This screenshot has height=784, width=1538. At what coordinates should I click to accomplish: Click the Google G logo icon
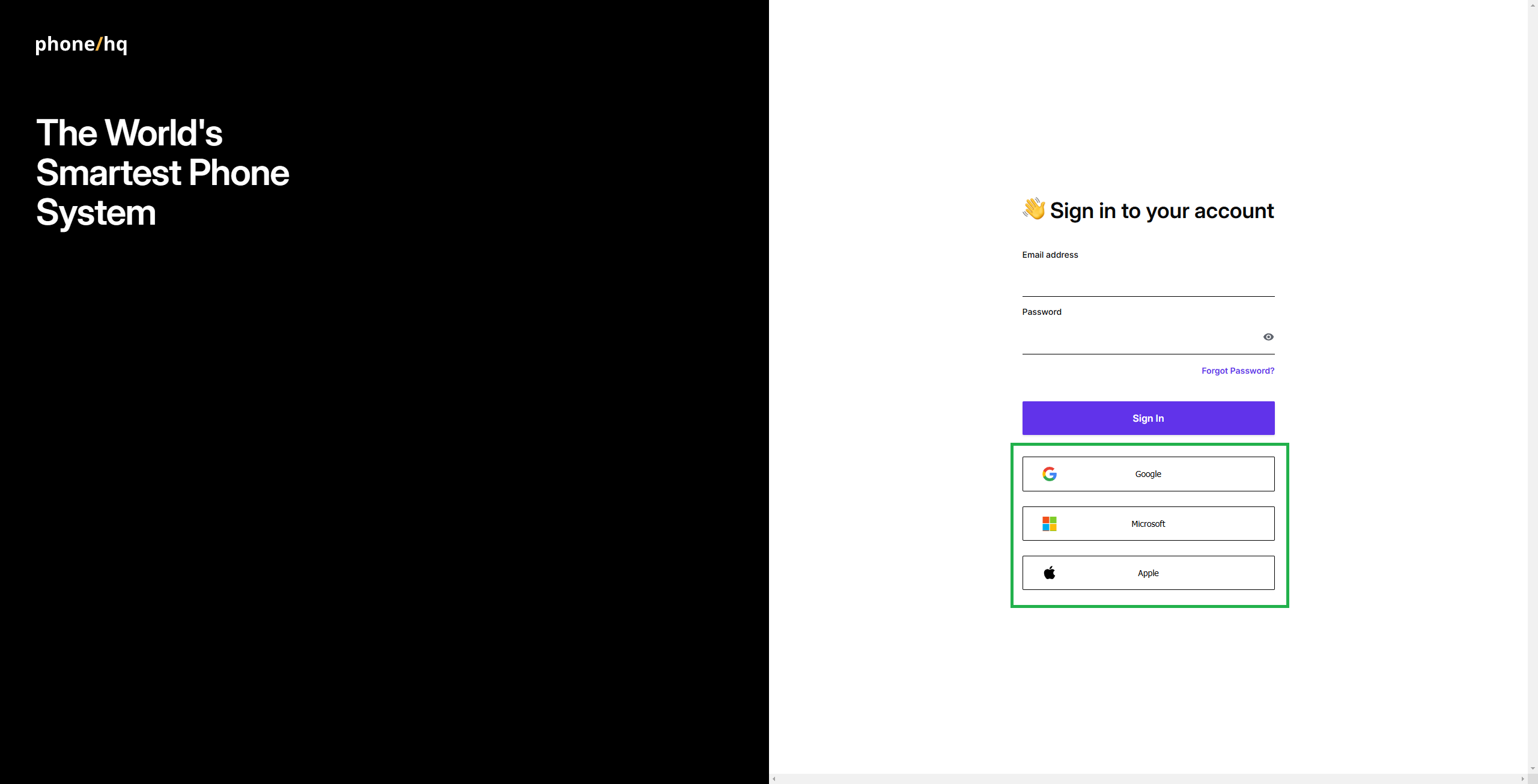pos(1050,474)
